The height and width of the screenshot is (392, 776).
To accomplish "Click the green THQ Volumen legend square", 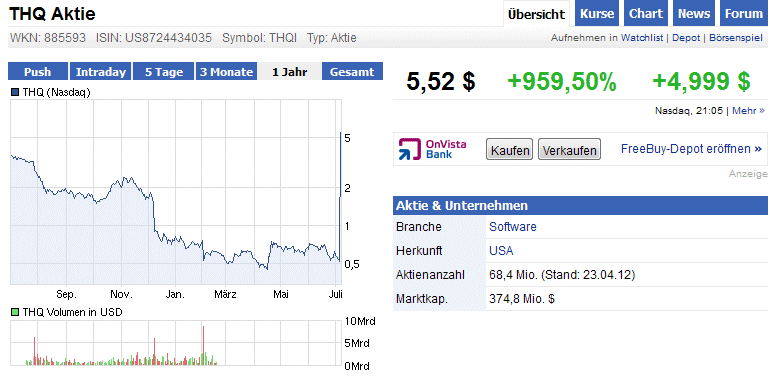I will point(15,312).
